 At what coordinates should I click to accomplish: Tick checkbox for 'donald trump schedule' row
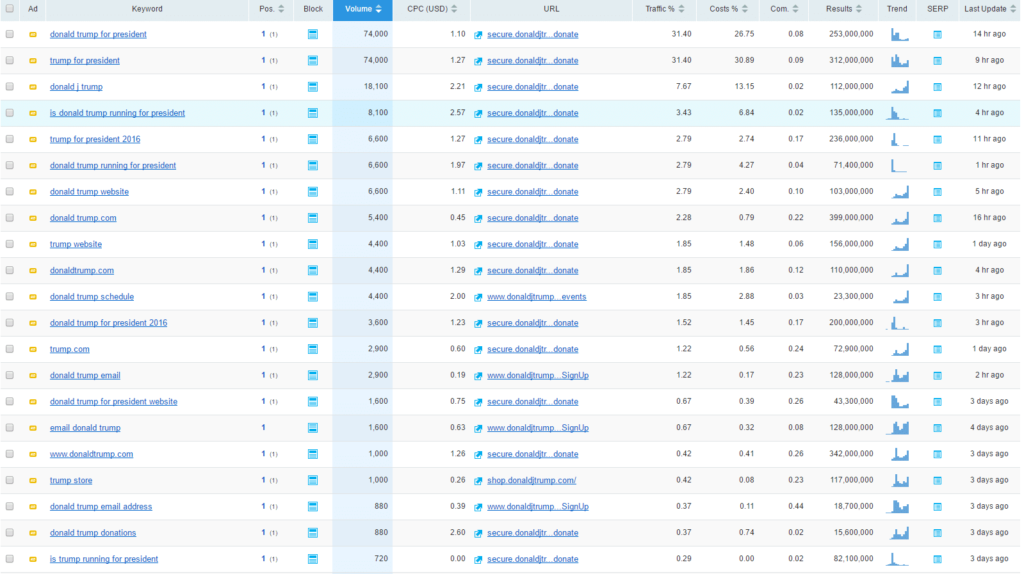10,296
